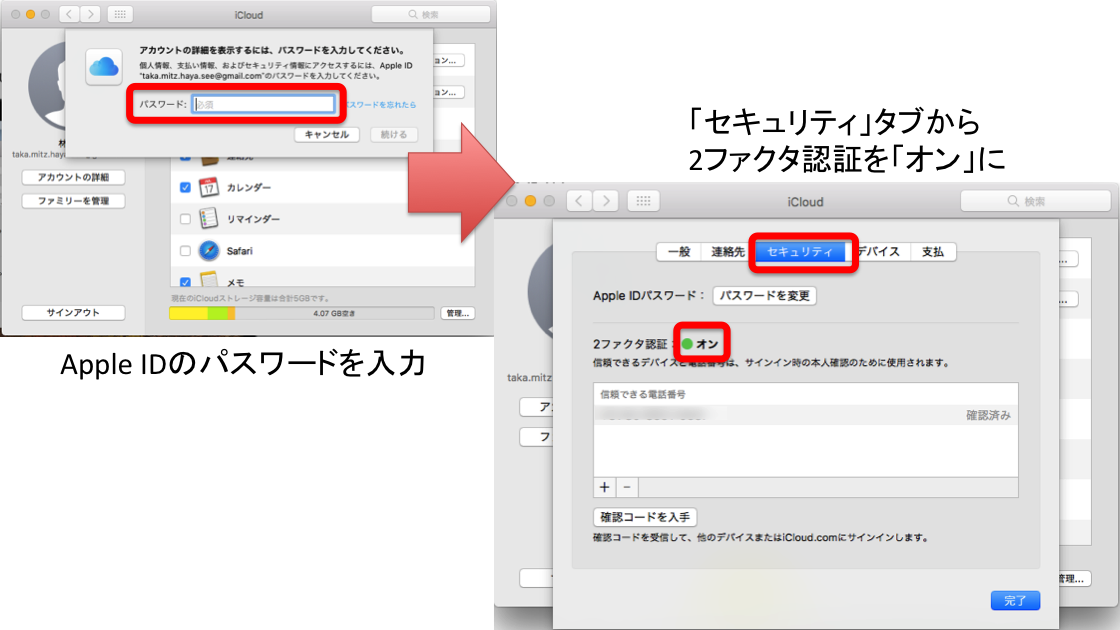Click the Calendar app icon in the list
The height and width of the screenshot is (630, 1120).
(209, 187)
